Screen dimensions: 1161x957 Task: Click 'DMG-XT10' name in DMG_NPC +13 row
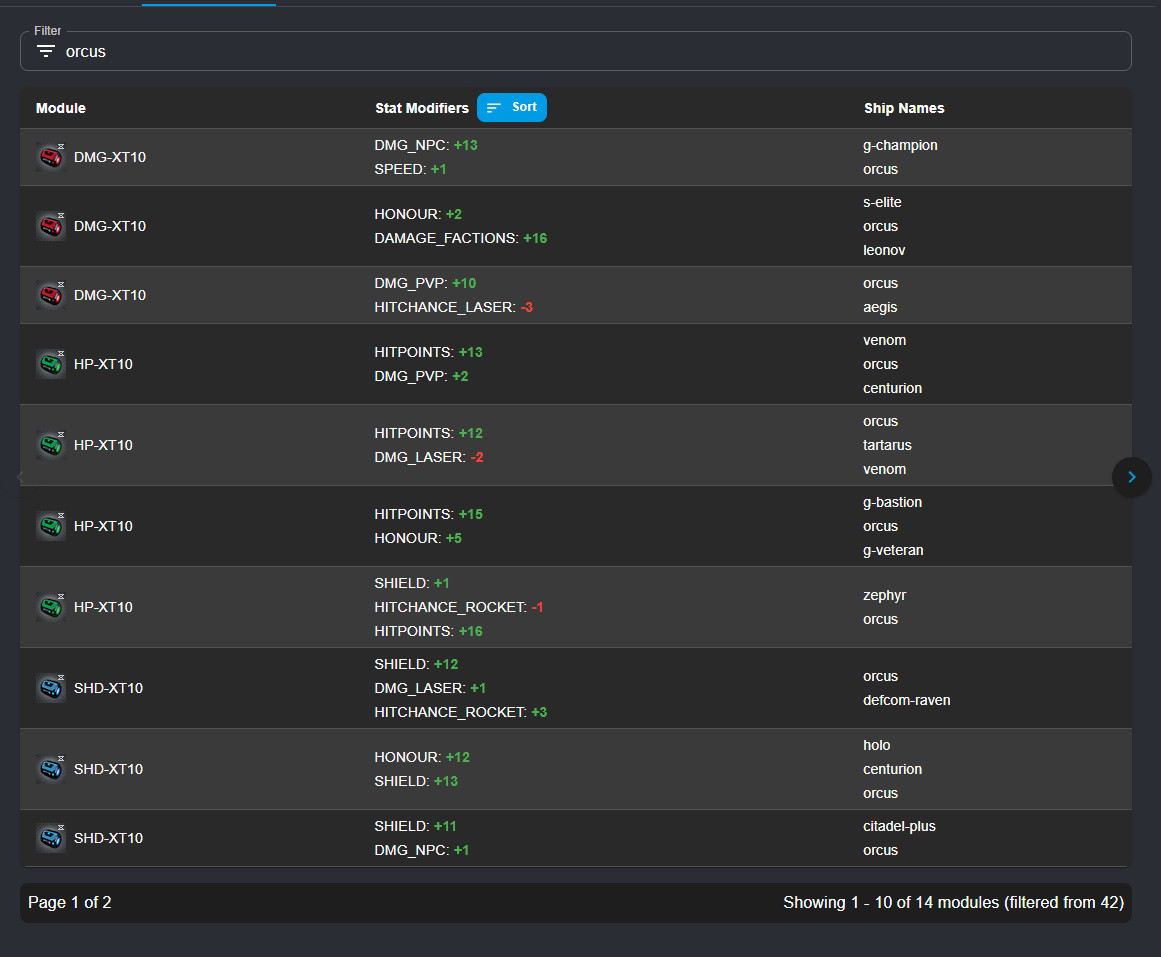point(110,157)
